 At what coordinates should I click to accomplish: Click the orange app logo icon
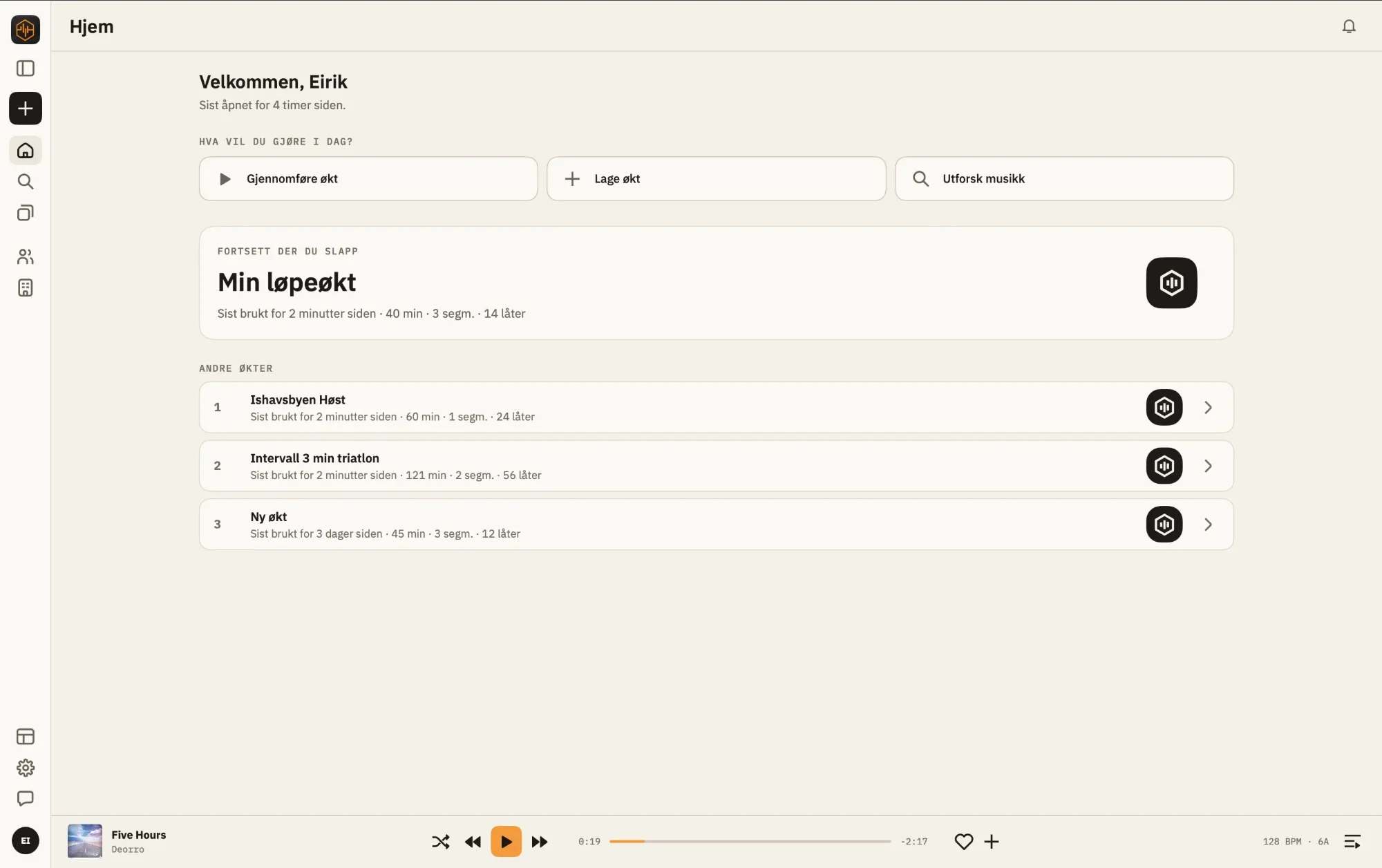[26, 30]
